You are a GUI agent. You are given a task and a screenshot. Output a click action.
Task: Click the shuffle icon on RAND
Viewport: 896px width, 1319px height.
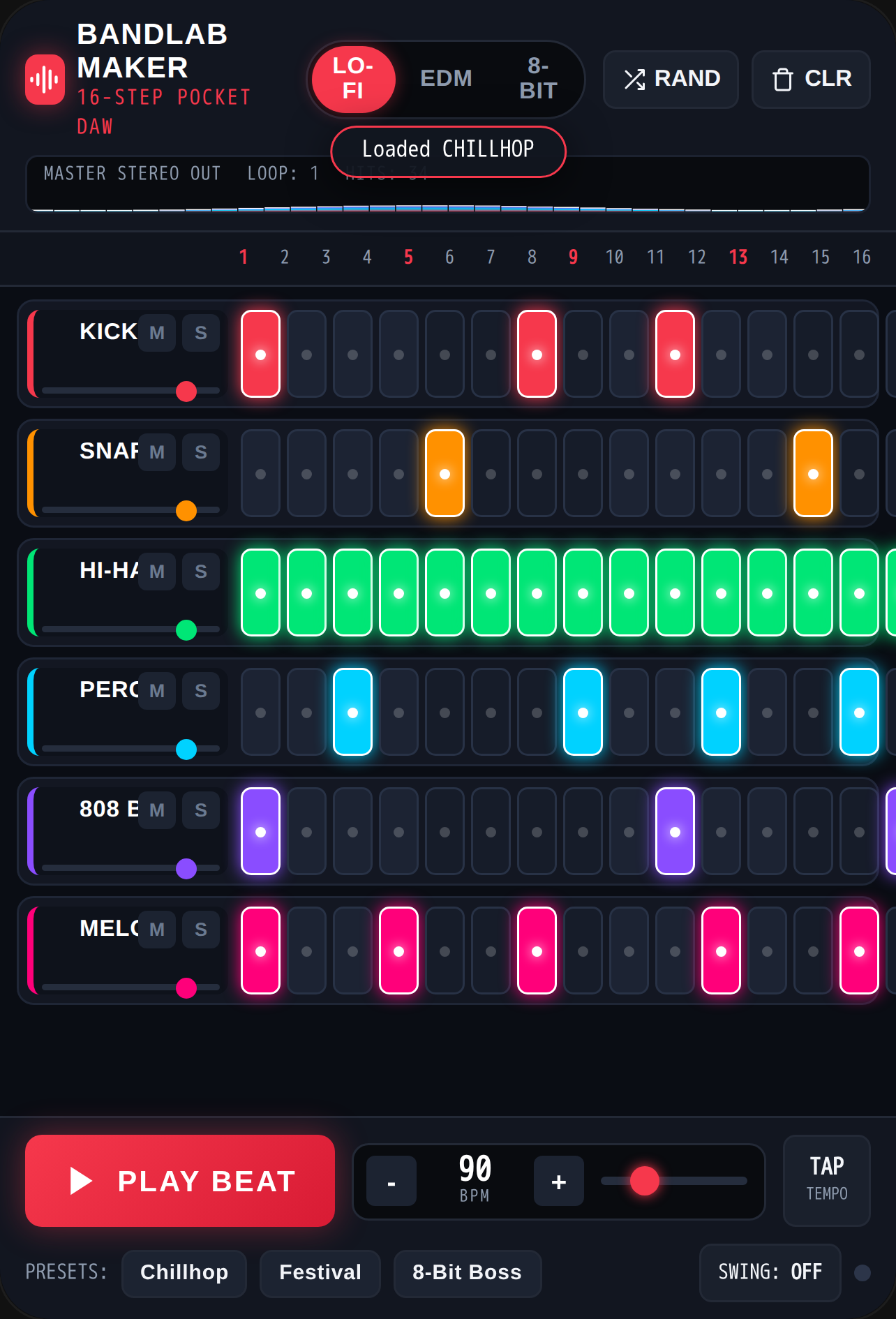click(634, 80)
